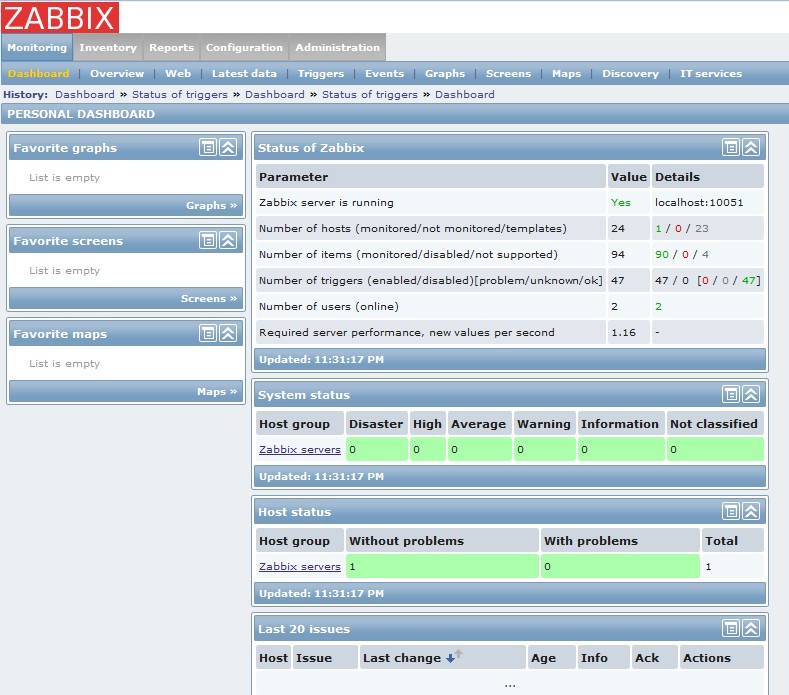Open the Maps submenu item
Image resolution: width=789 pixels, height=695 pixels.
[566, 73]
